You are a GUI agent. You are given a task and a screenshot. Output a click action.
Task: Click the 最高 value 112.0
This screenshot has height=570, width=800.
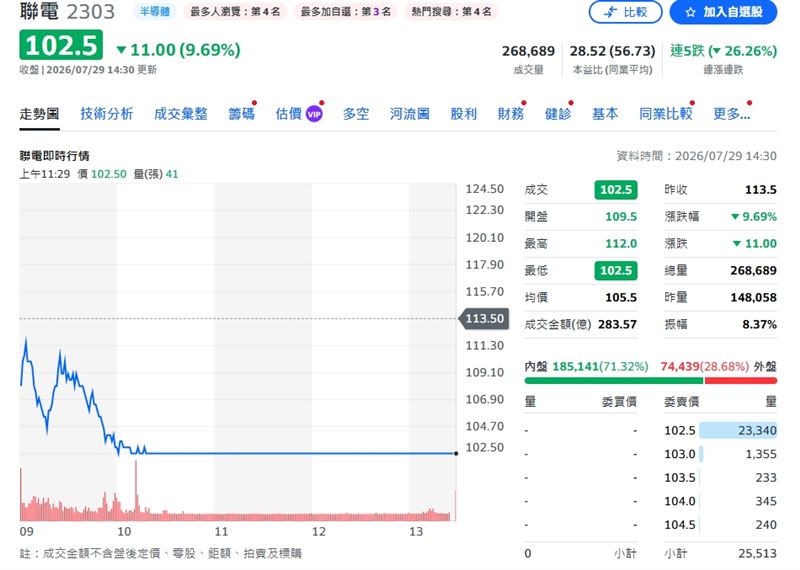pos(621,243)
